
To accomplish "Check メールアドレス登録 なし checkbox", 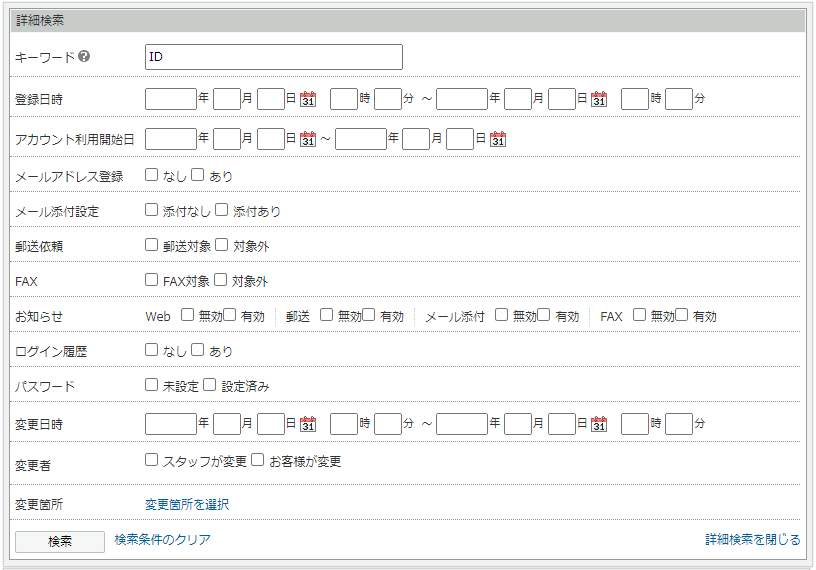I will point(152,175).
